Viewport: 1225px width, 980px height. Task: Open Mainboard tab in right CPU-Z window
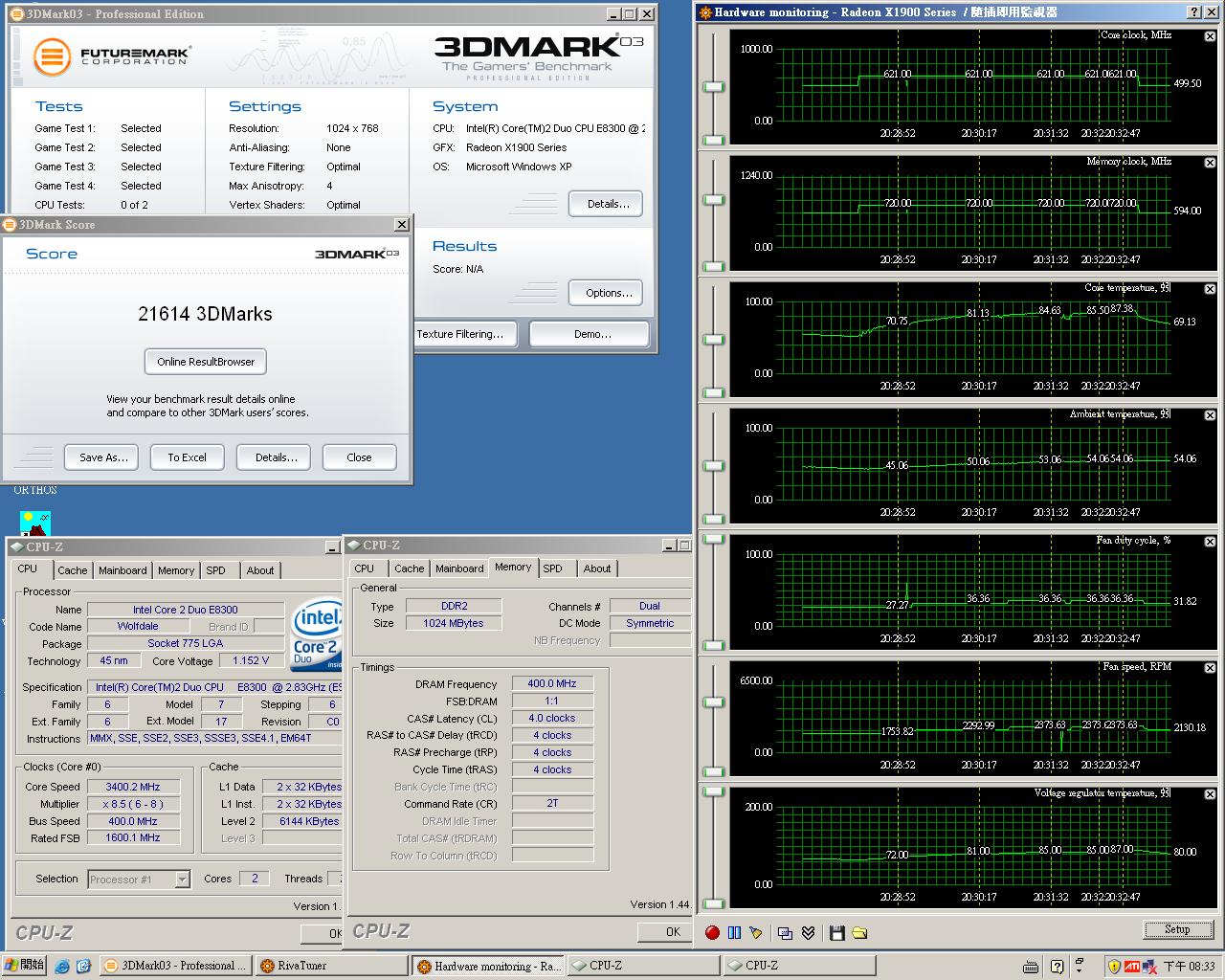[x=459, y=568]
